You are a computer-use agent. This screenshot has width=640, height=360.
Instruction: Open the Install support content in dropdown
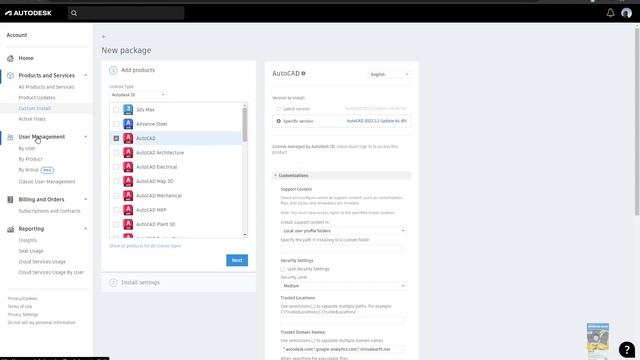point(343,231)
